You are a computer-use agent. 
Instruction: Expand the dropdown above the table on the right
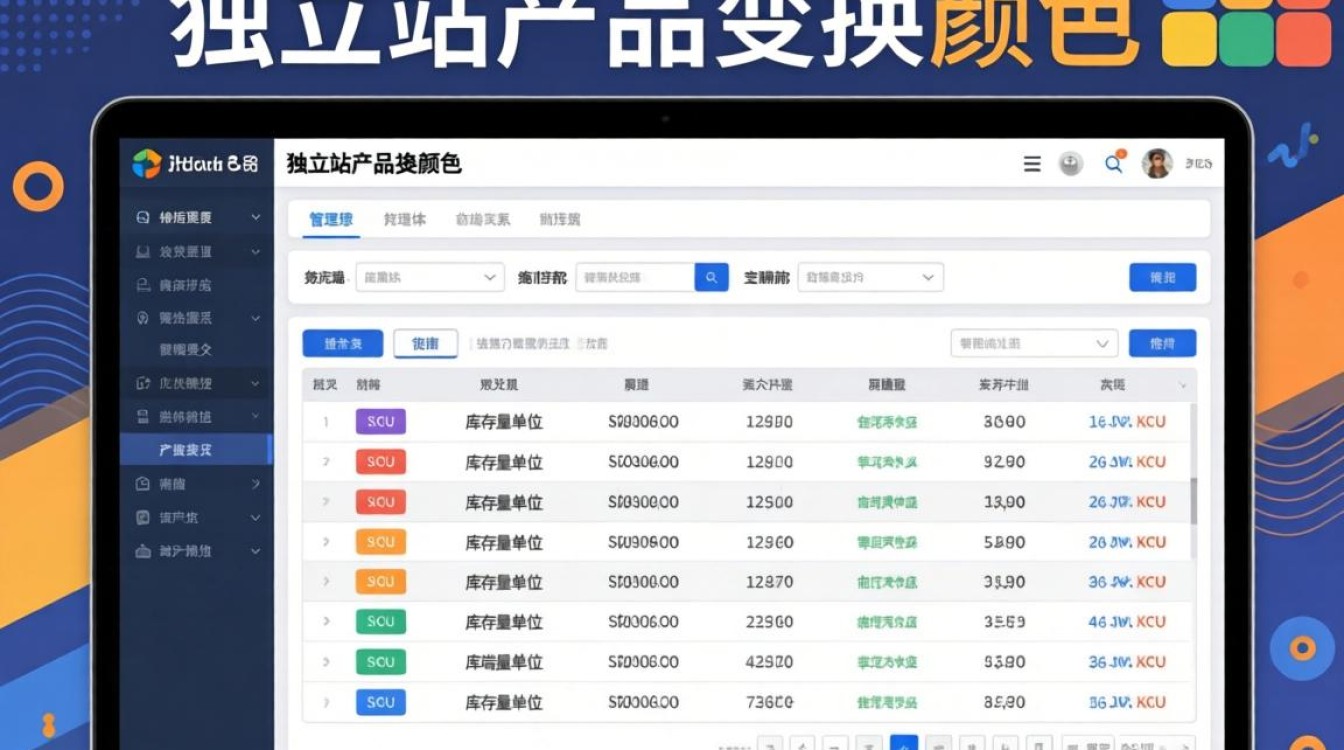click(1032, 343)
